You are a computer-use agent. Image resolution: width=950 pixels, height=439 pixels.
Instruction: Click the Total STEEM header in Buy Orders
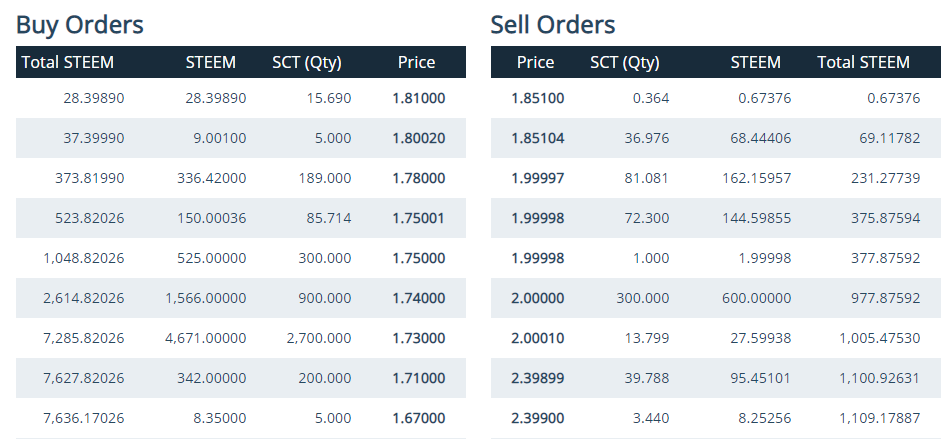[x=68, y=62]
